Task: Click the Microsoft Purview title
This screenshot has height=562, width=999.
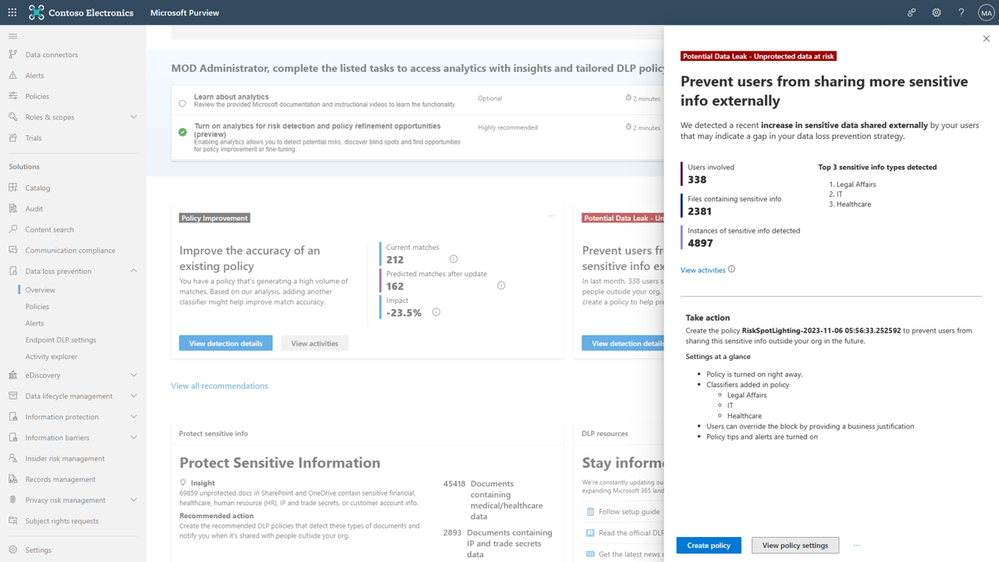Action: point(185,13)
